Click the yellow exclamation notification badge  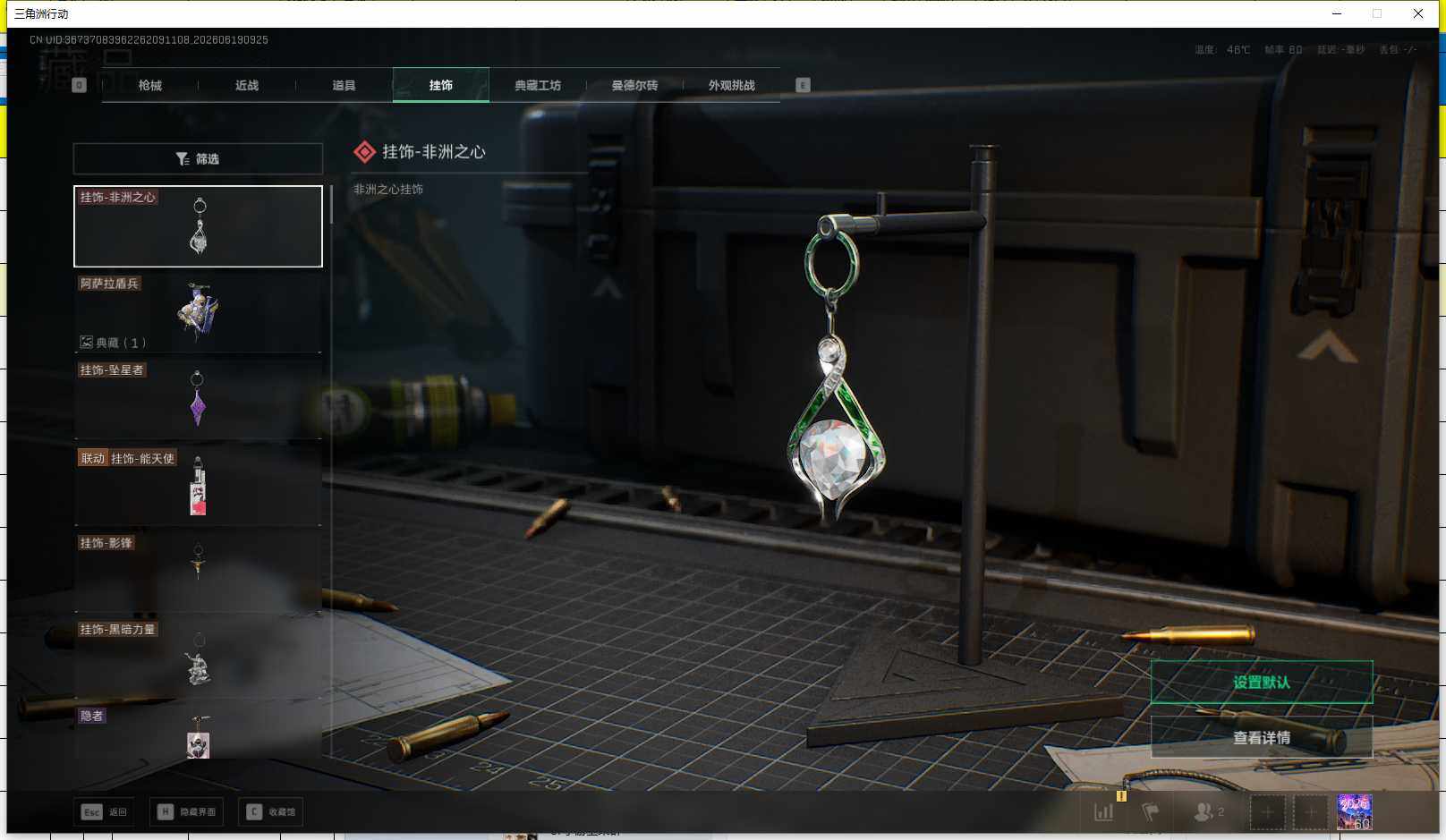click(1121, 795)
